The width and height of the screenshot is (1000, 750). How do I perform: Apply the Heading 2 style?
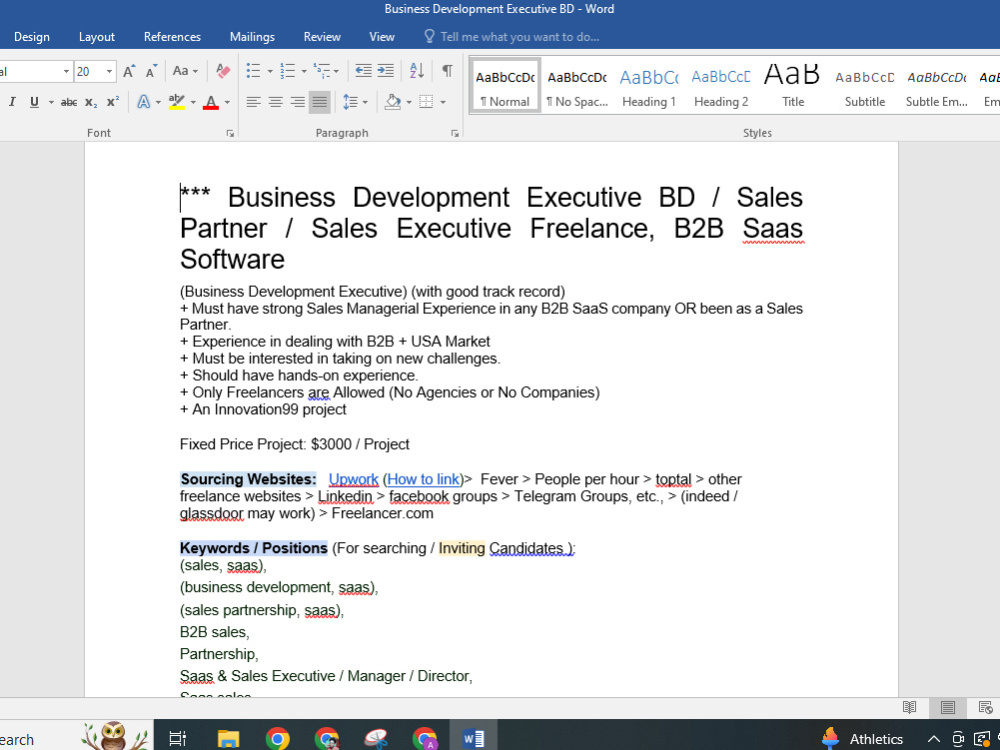tap(721, 87)
